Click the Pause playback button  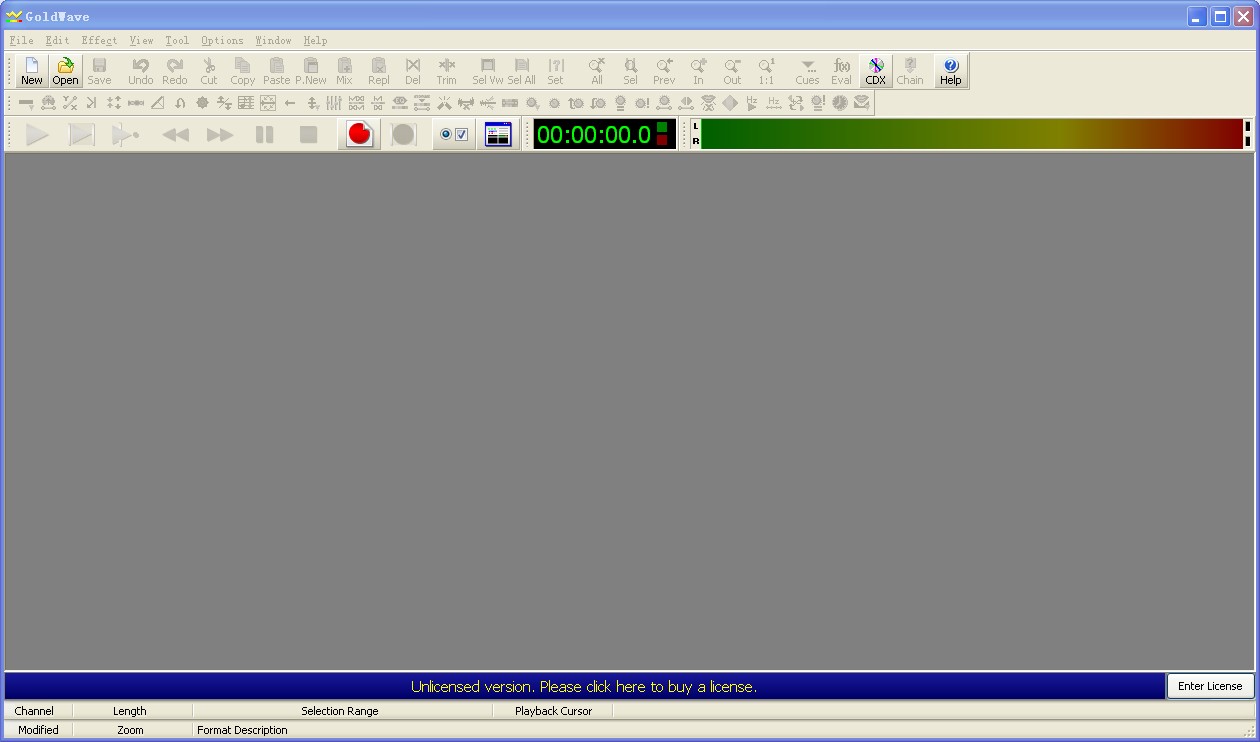(x=264, y=134)
